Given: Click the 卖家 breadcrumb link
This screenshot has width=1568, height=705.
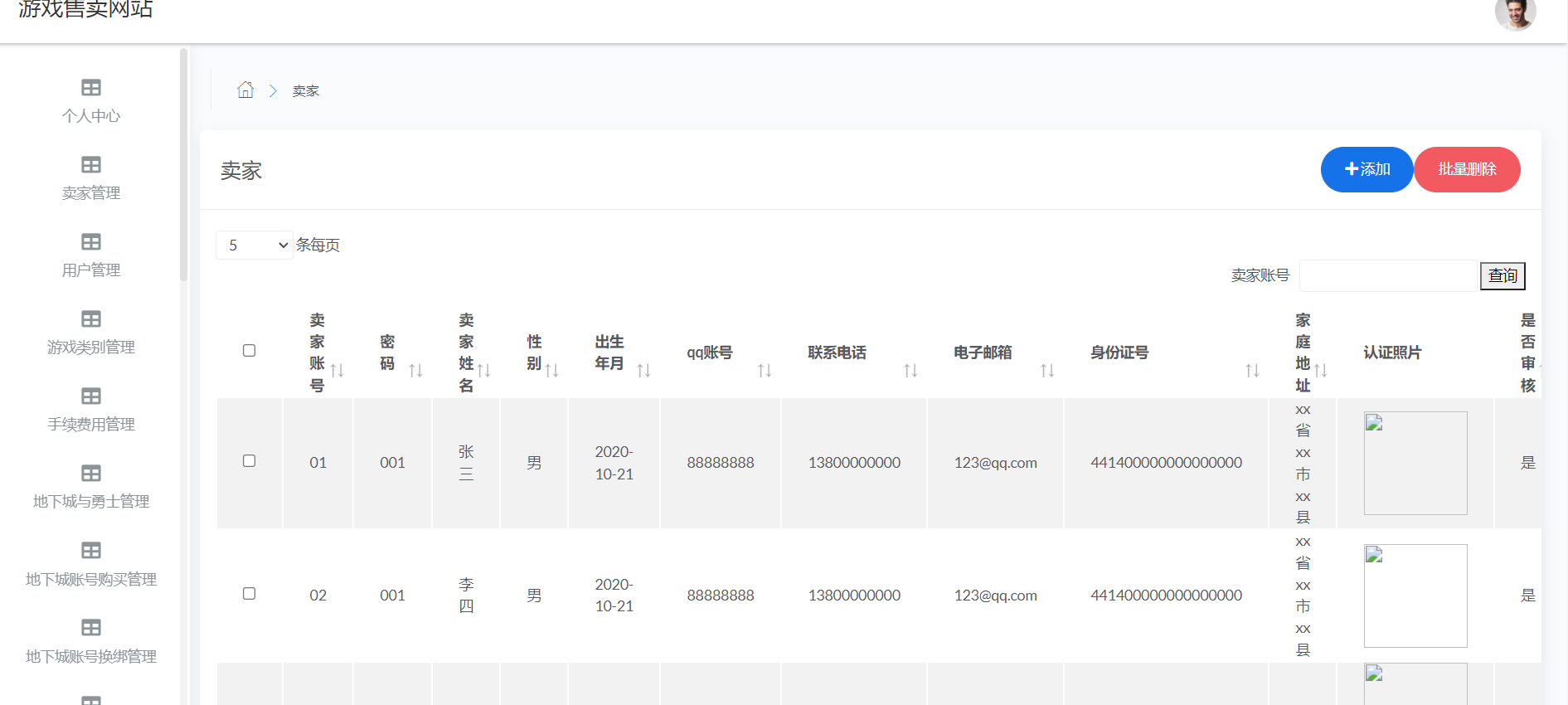Looking at the screenshot, I should tap(305, 90).
